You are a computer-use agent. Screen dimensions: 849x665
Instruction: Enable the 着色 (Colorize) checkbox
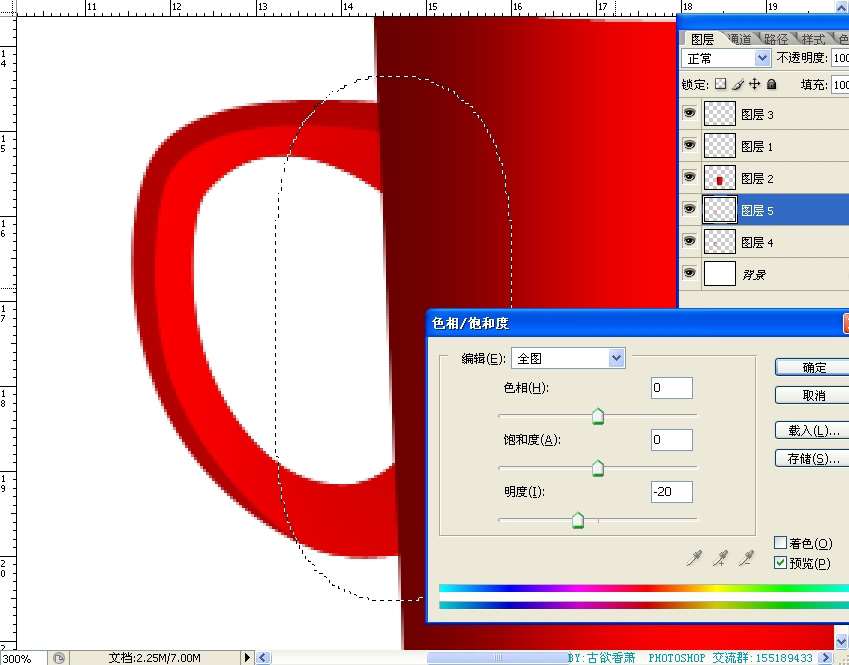(x=781, y=543)
